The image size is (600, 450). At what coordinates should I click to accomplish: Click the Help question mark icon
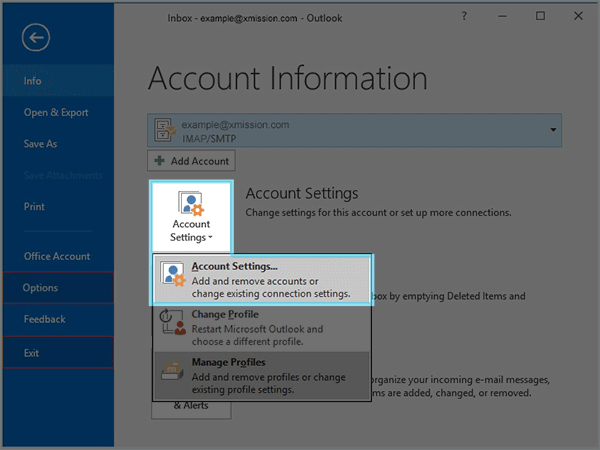pyautogui.click(x=464, y=16)
